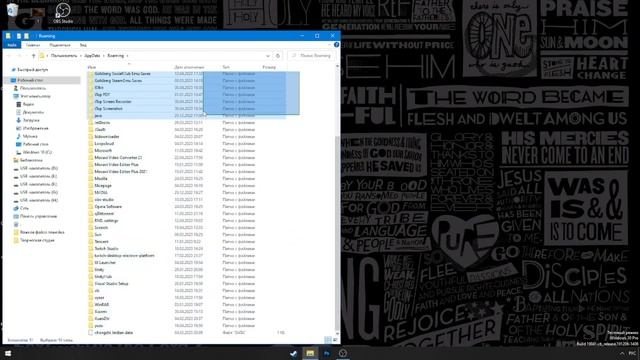
Task: Open the address bar history dropdown
Action: 268,56
